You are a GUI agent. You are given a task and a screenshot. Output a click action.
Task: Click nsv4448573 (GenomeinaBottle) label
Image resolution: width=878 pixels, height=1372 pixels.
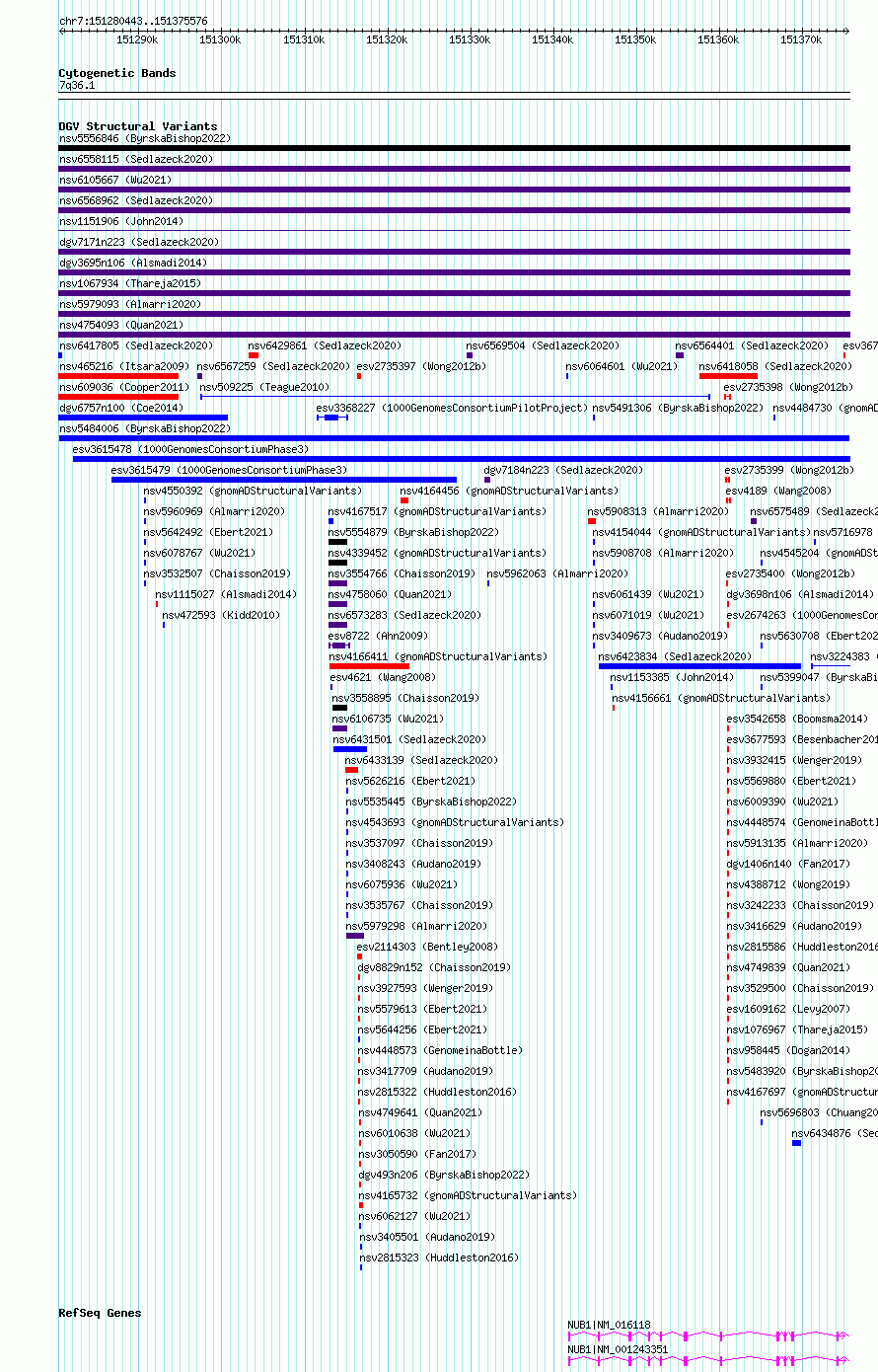440,1051
